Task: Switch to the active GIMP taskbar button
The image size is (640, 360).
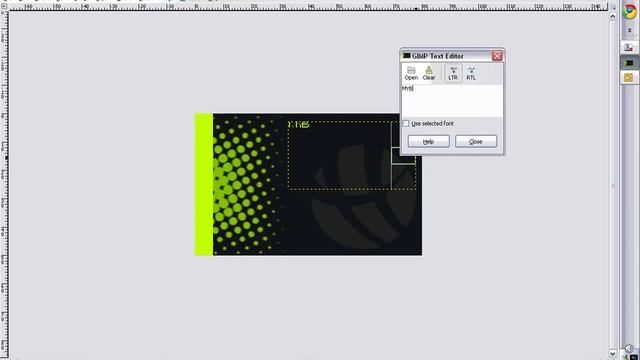Action: tap(629, 63)
